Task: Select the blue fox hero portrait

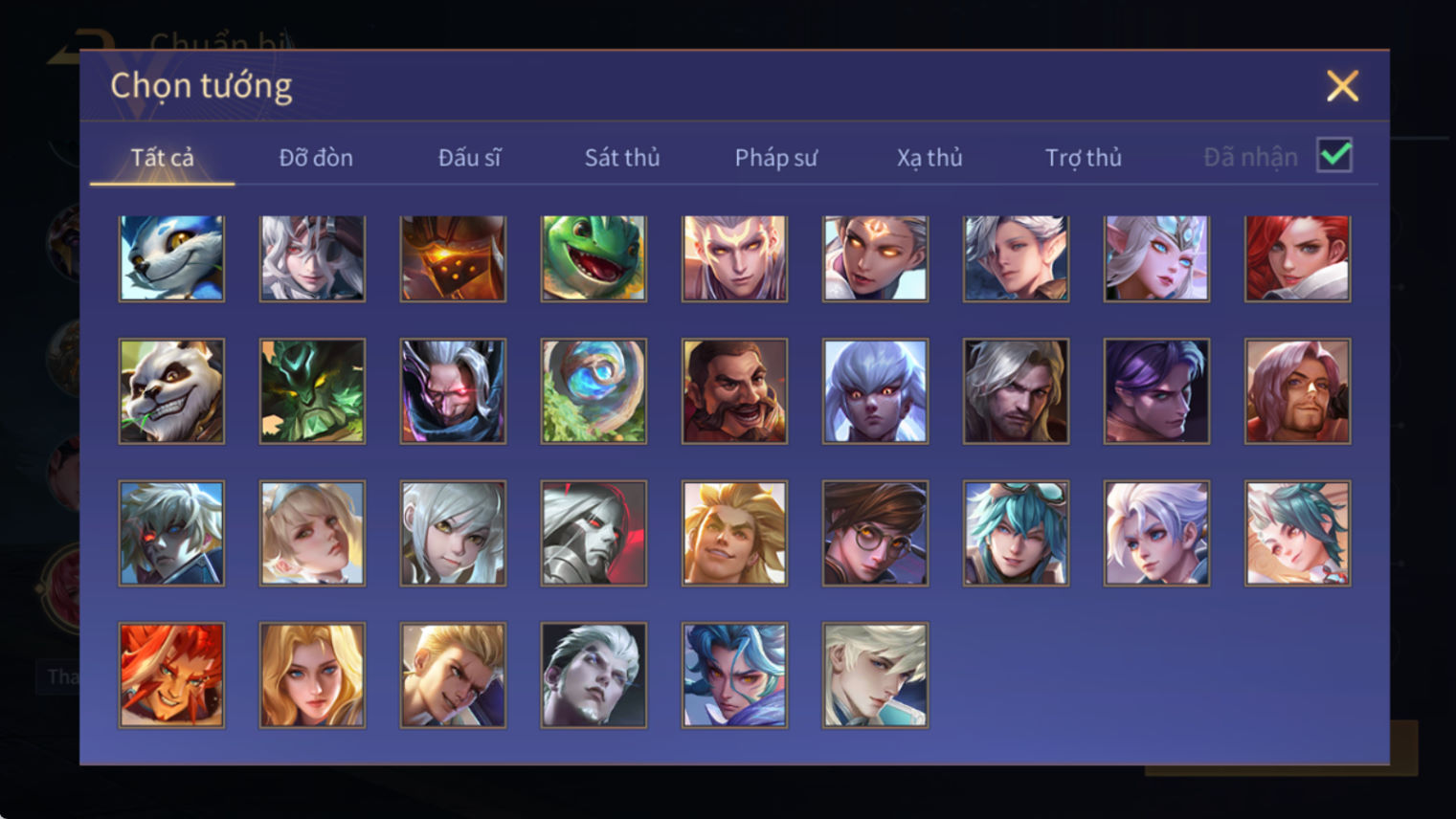Action: [x=171, y=258]
